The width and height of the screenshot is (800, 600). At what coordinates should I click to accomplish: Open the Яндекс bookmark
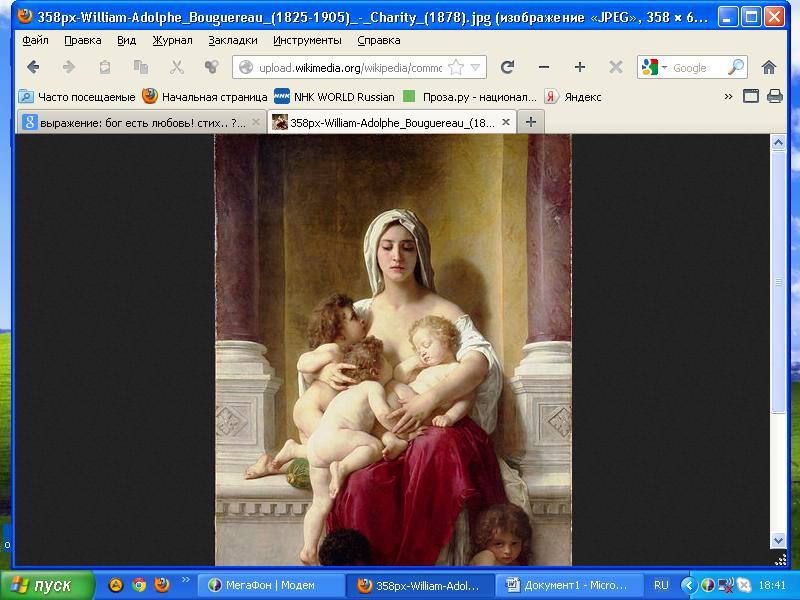pos(573,96)
